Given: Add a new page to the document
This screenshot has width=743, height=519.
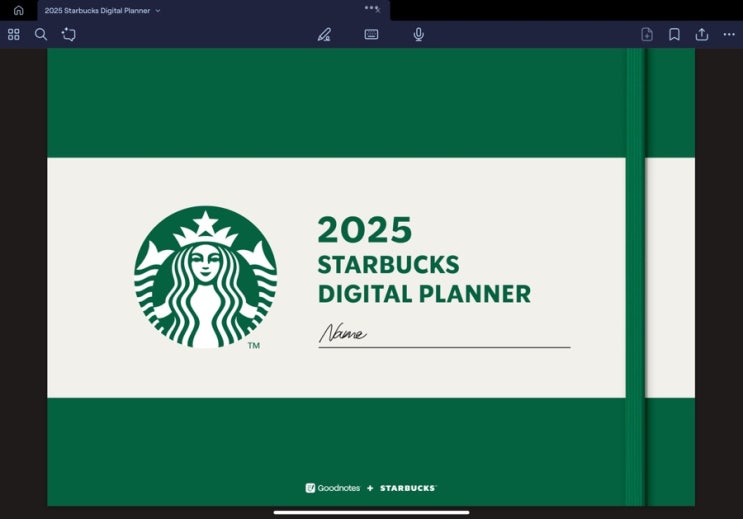Looking at the screenshot, I should pos(647,34).
